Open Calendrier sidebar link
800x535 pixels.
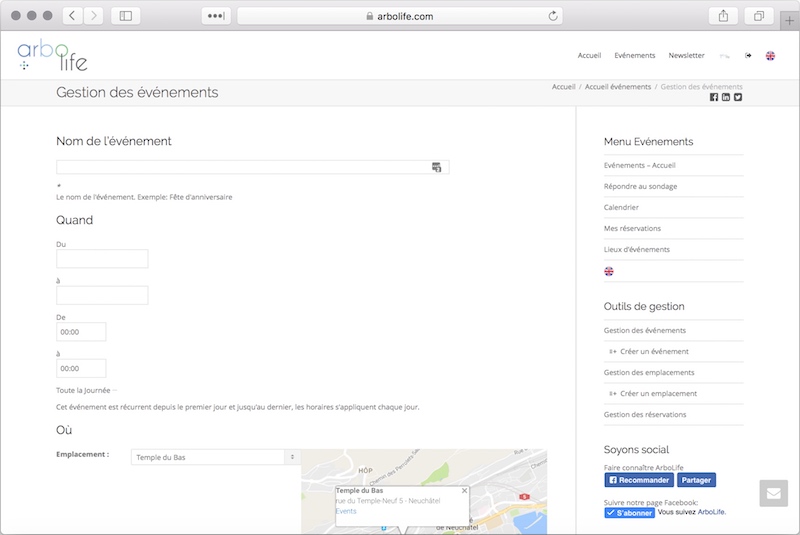point(621,207)
